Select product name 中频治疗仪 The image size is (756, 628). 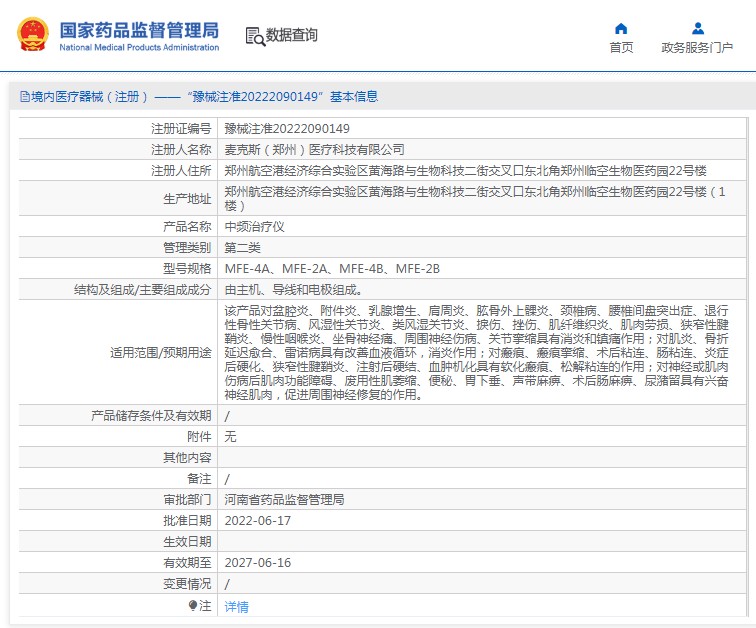tap(255, 227)
